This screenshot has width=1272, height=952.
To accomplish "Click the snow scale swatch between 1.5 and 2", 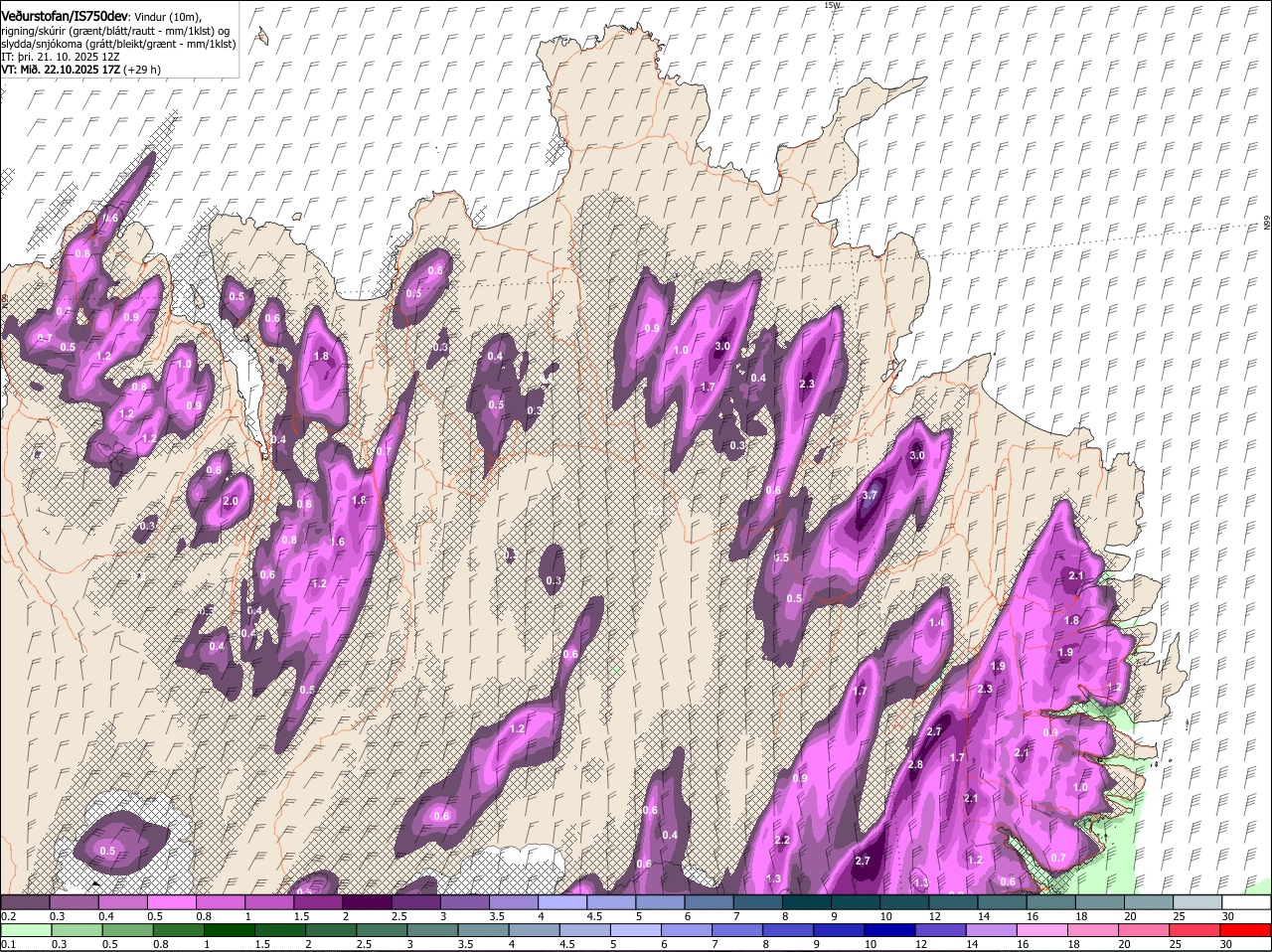I will pos(319,902).
